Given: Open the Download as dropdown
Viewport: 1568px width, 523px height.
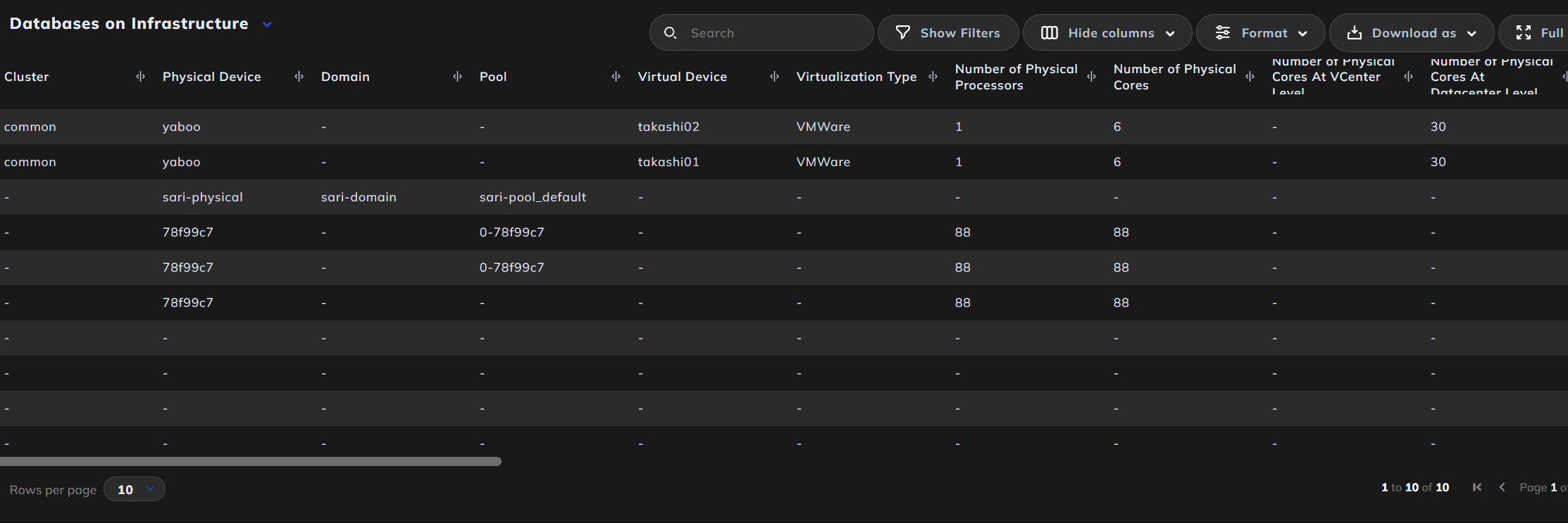Looking at the screenshot, I should [x=1471, y=34].
